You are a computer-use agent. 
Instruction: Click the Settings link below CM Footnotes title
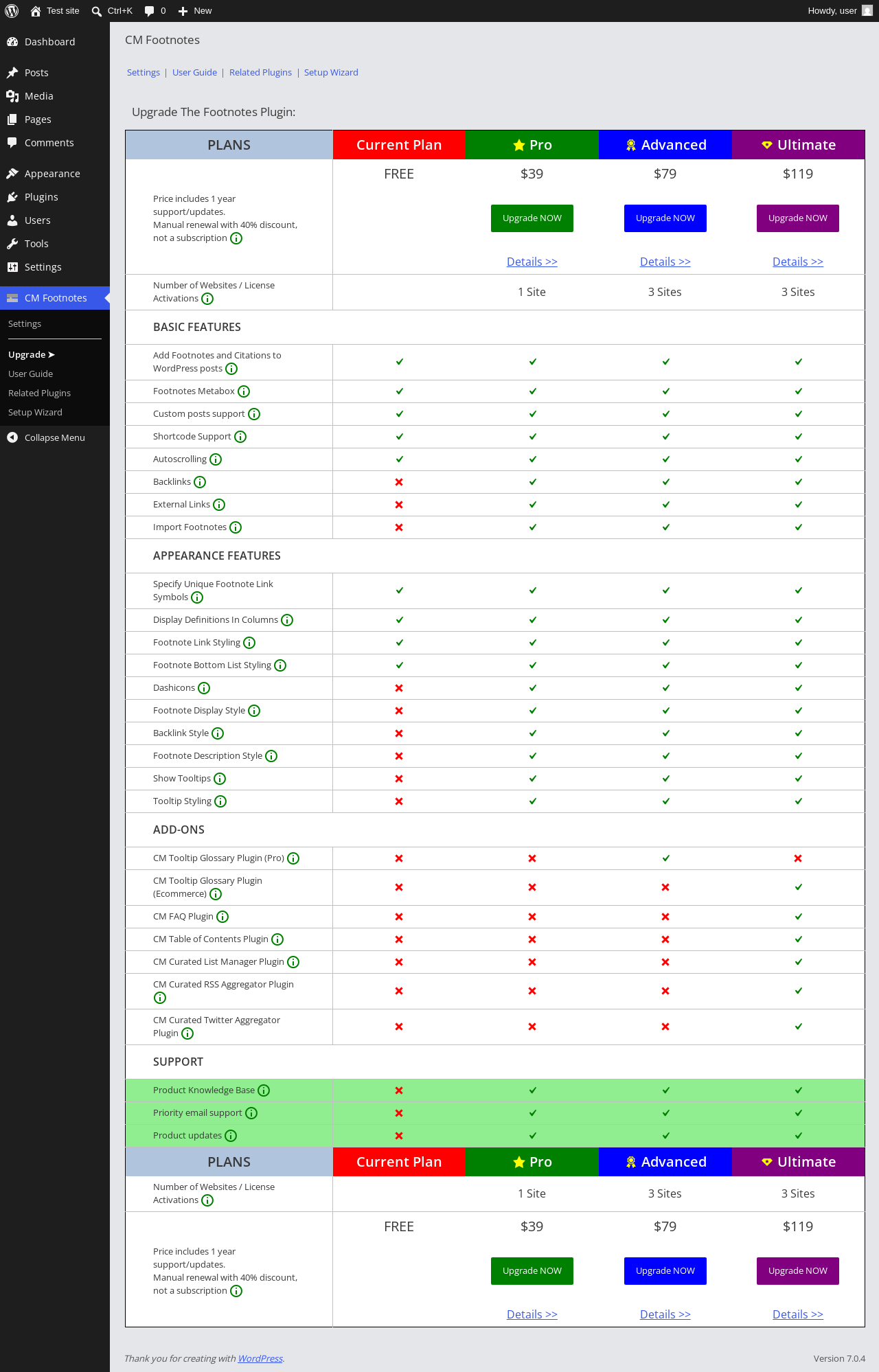tap(144, 73)
